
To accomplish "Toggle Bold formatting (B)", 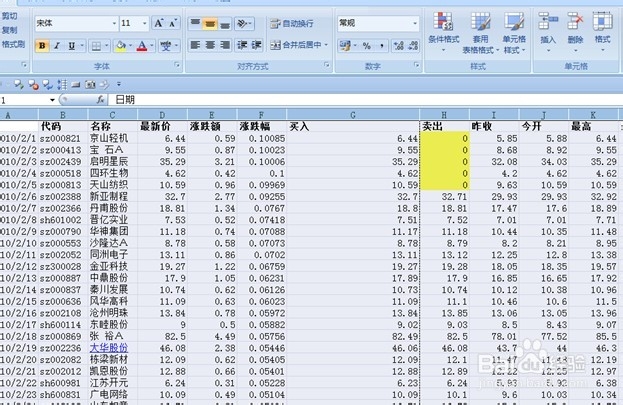I will (x=42, y=46).
